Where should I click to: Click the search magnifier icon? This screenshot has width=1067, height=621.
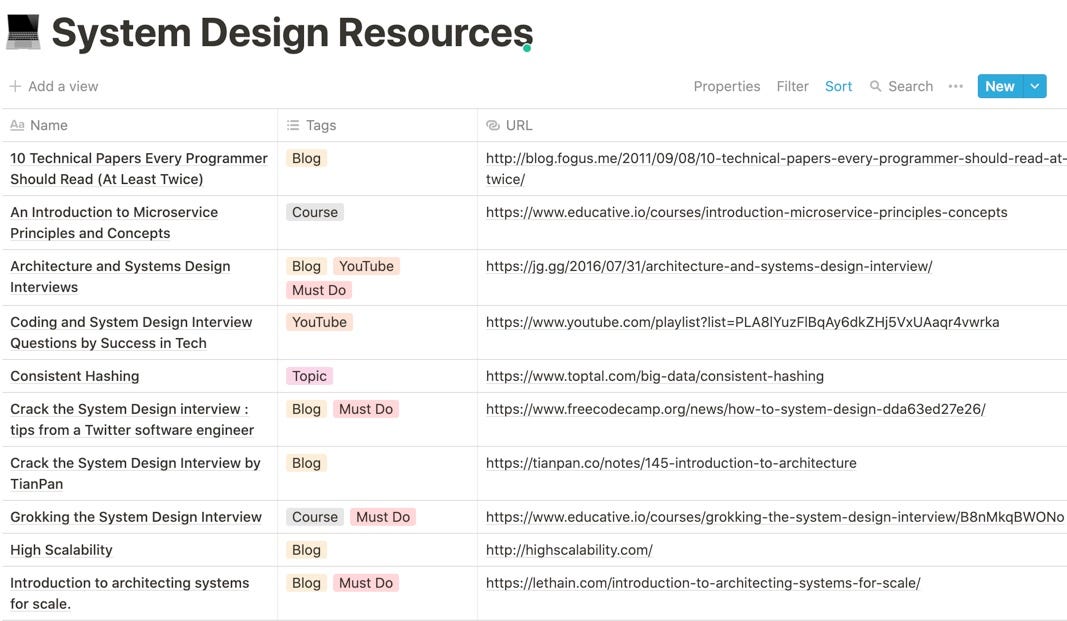tap(876, 86)
